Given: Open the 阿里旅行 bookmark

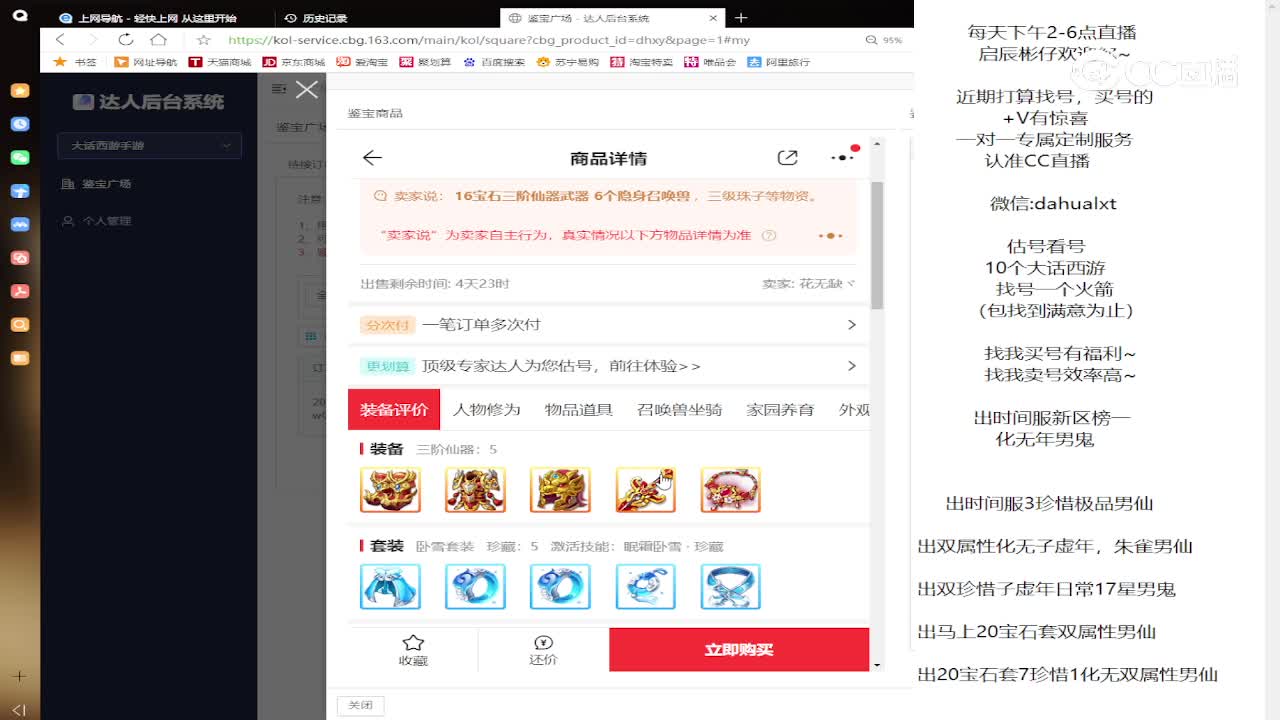Looking at the screenshot, I should [x=778, y=62].
